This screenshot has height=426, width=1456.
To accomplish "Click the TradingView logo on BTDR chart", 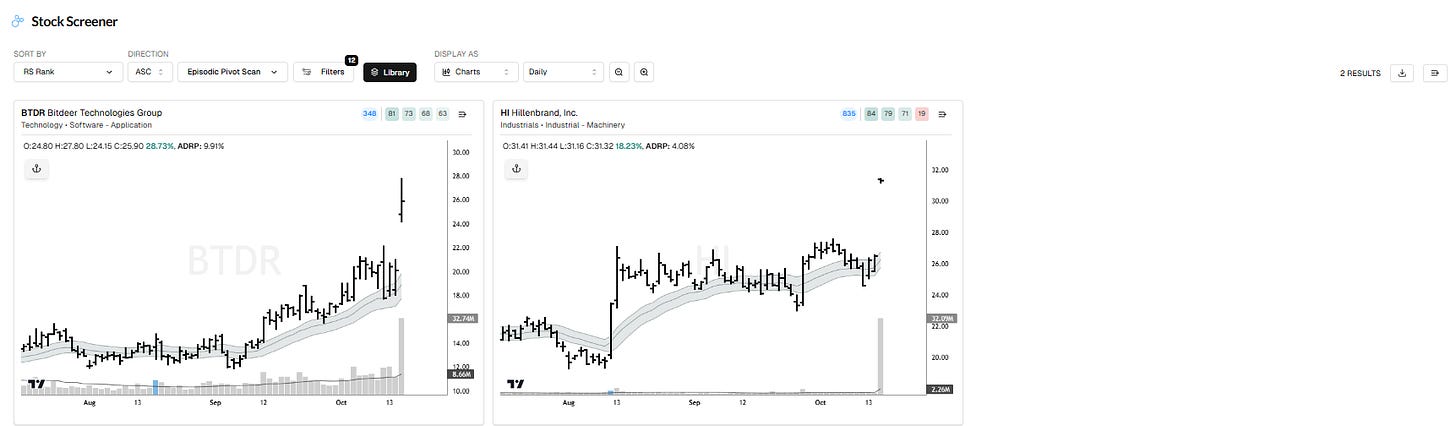I will pyautogui.click(x=37, y=383).
